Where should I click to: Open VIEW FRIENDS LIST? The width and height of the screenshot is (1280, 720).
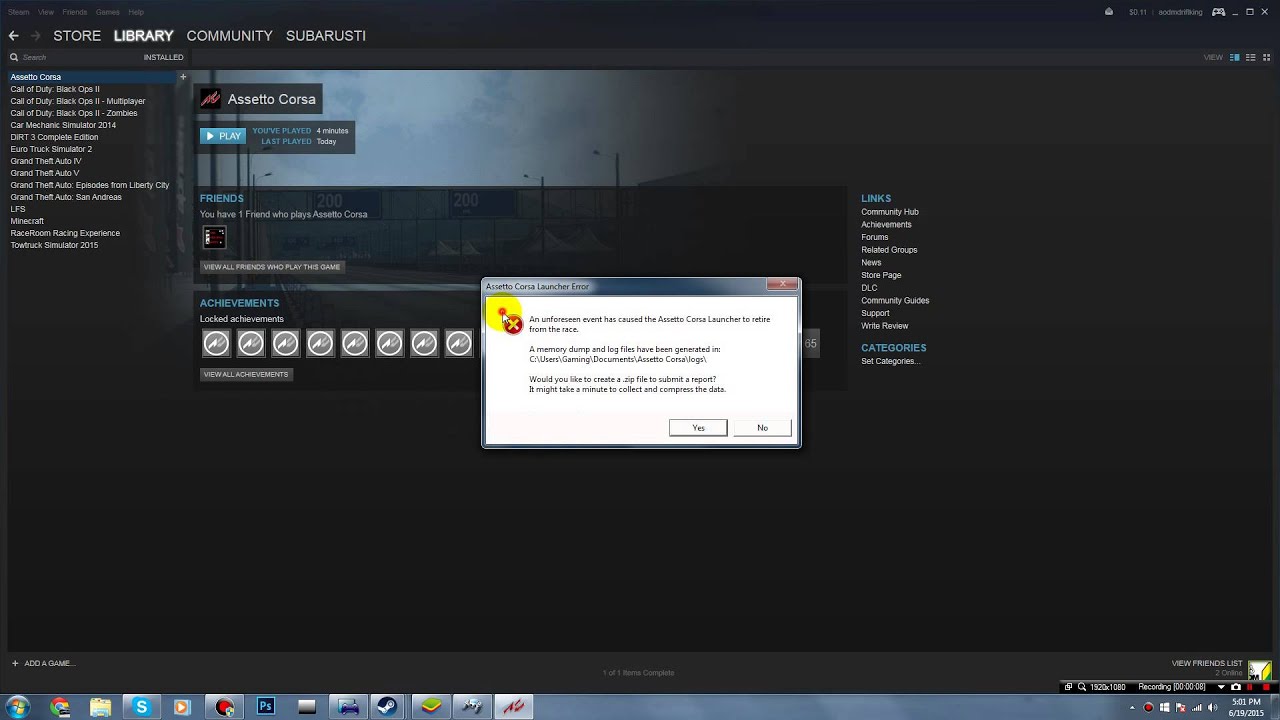(1207, 663)
